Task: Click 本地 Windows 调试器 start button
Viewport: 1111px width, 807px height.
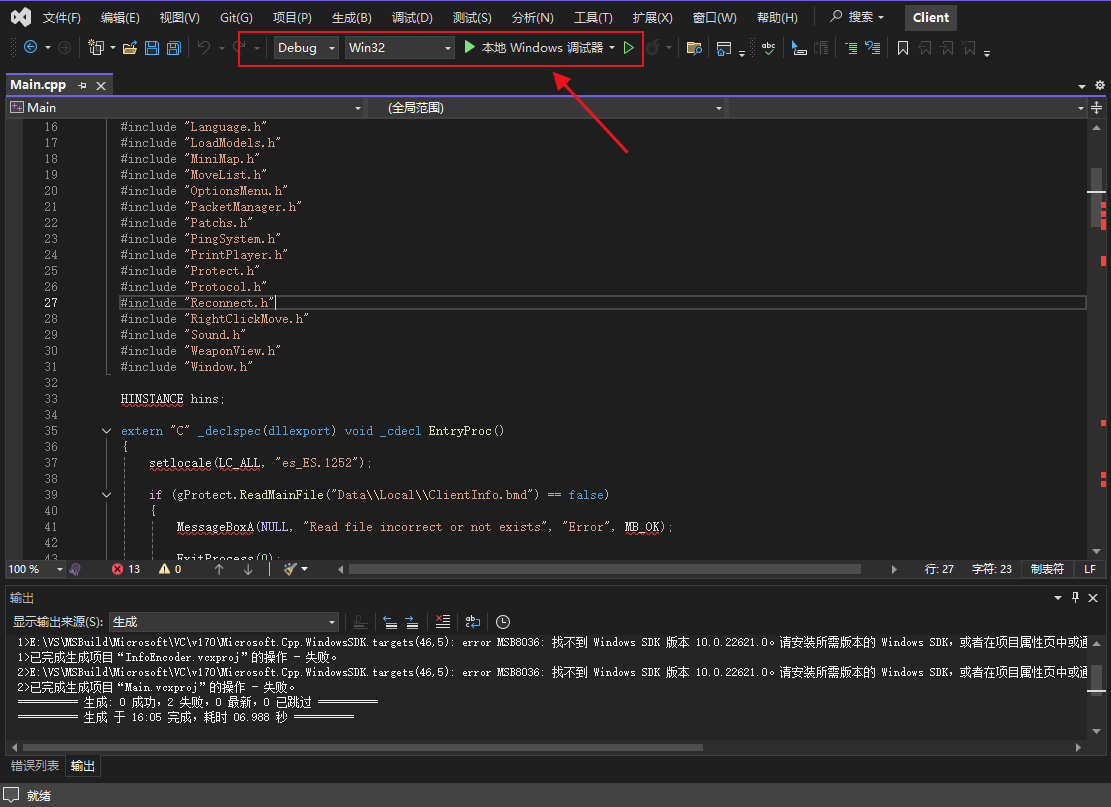Action: coord(534,48)
